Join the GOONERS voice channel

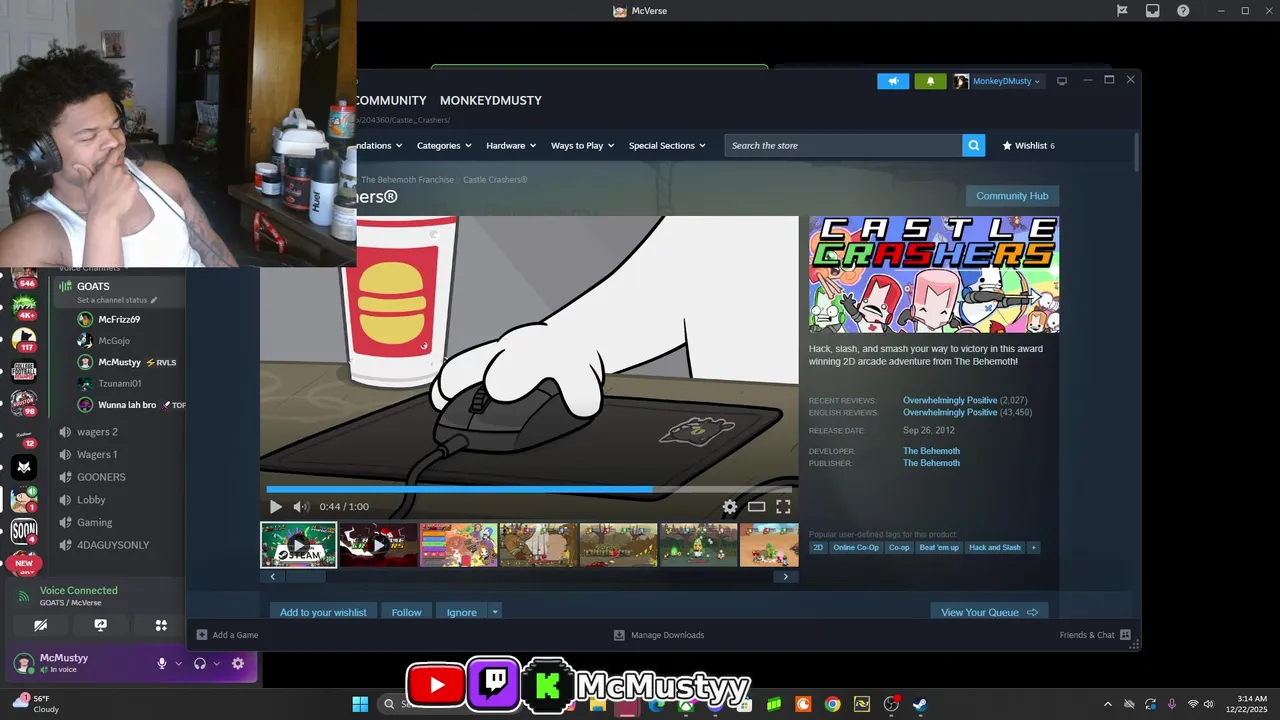[101, 477]
